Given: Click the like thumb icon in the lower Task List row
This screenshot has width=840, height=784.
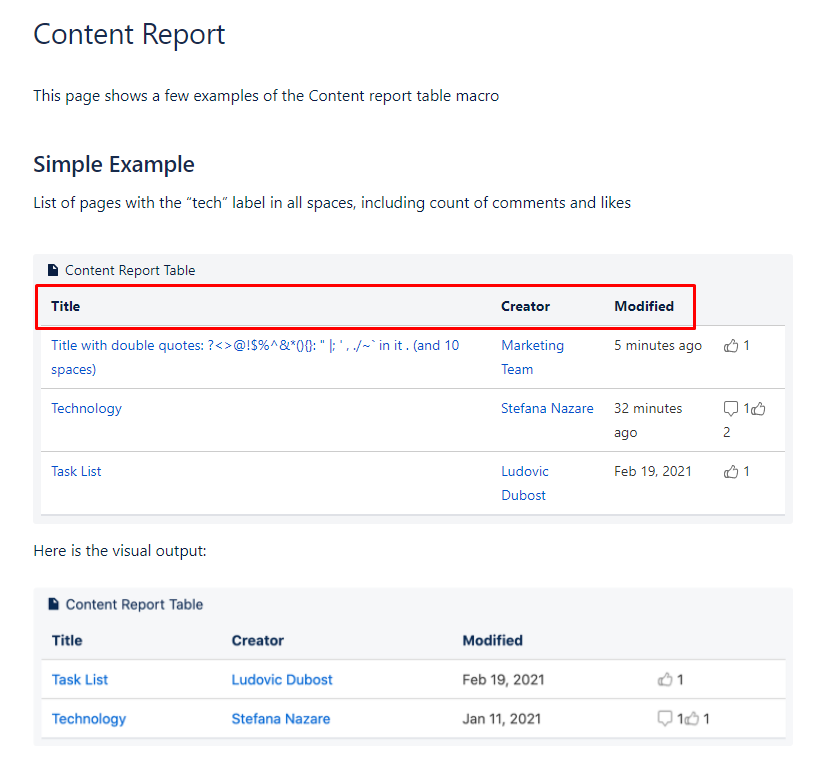Looking at the screenshot, I should 665,680.
